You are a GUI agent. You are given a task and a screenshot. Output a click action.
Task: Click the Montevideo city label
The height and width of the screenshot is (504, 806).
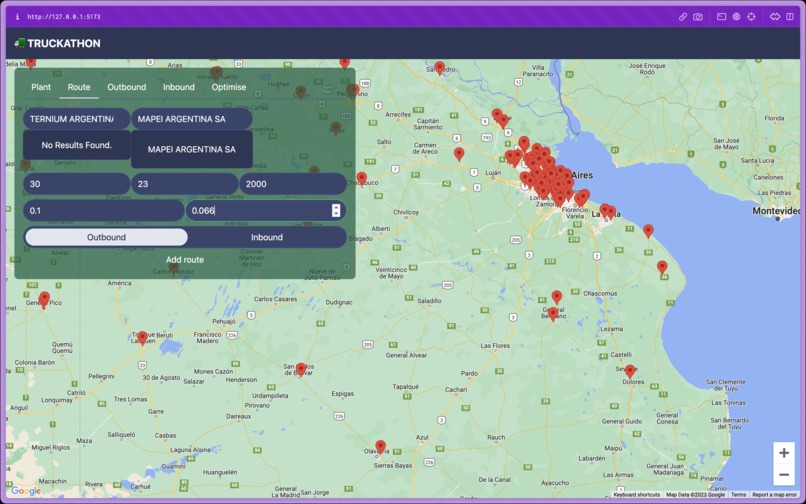(x=776, y=211)
